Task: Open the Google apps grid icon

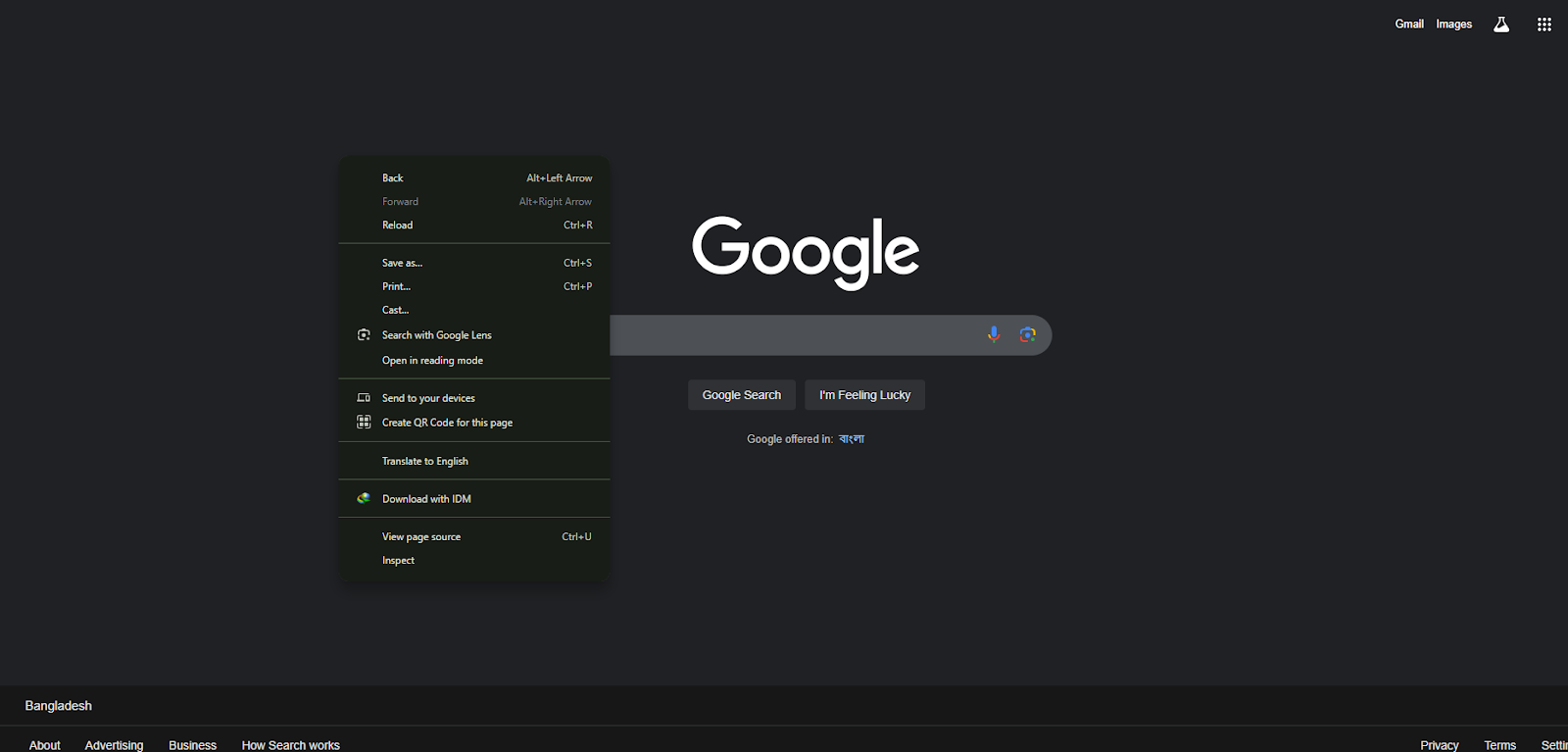Action: pos(1543,25)
